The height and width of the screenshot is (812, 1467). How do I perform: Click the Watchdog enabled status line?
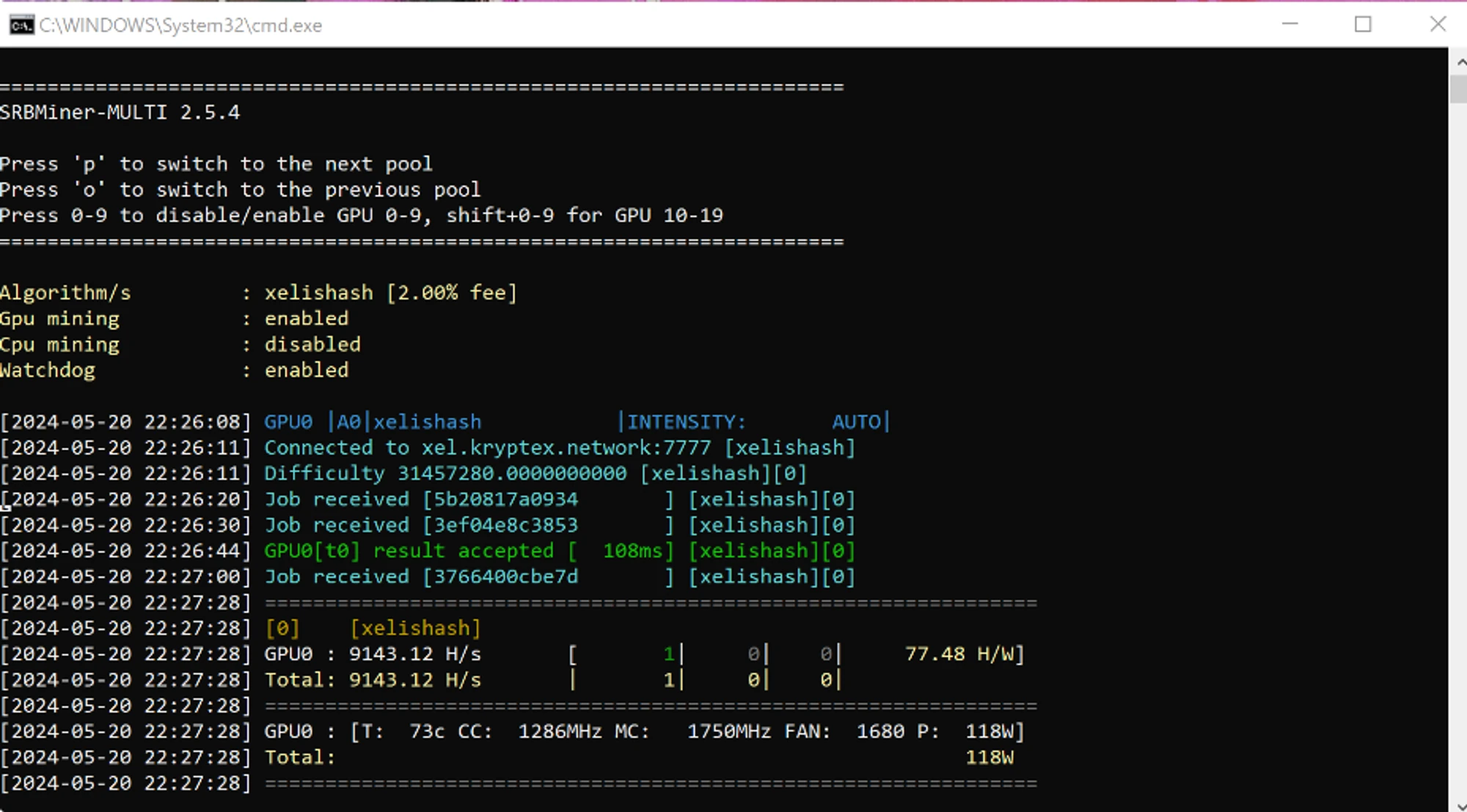click(174, 370)
